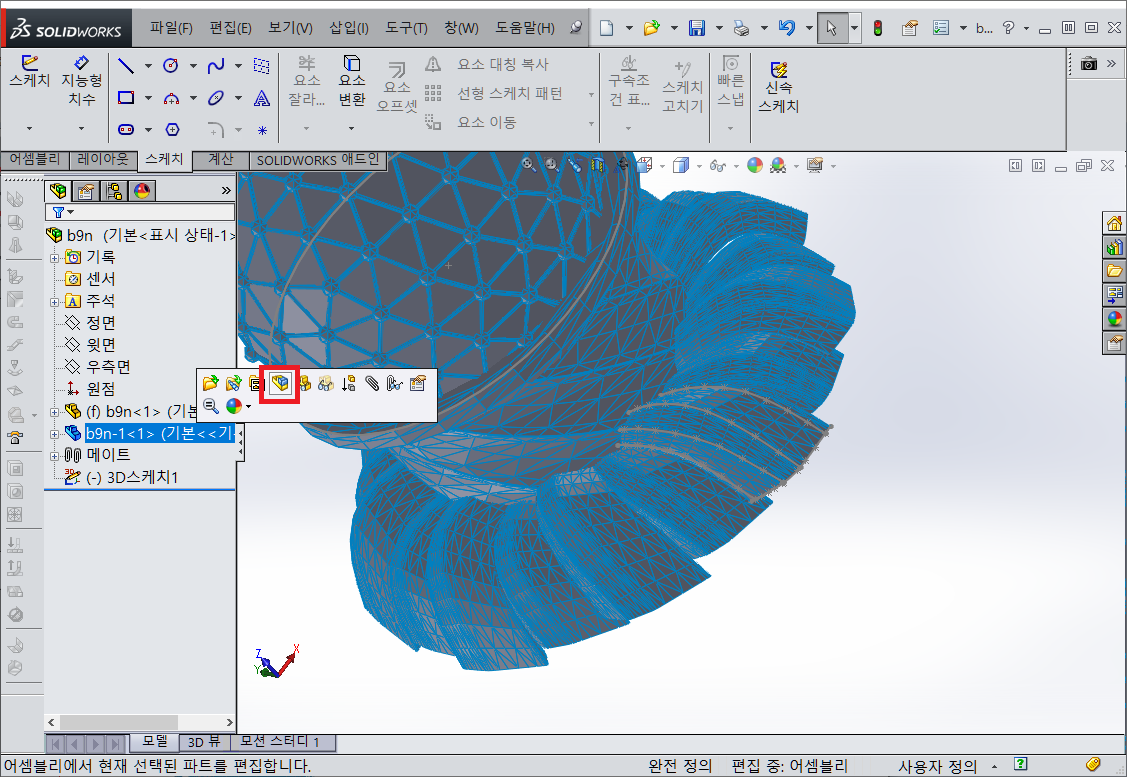Click Trim Entities (요소 잘라...) button
Image resolution: width=1127 pixels, height=777 pixels.
307,81
